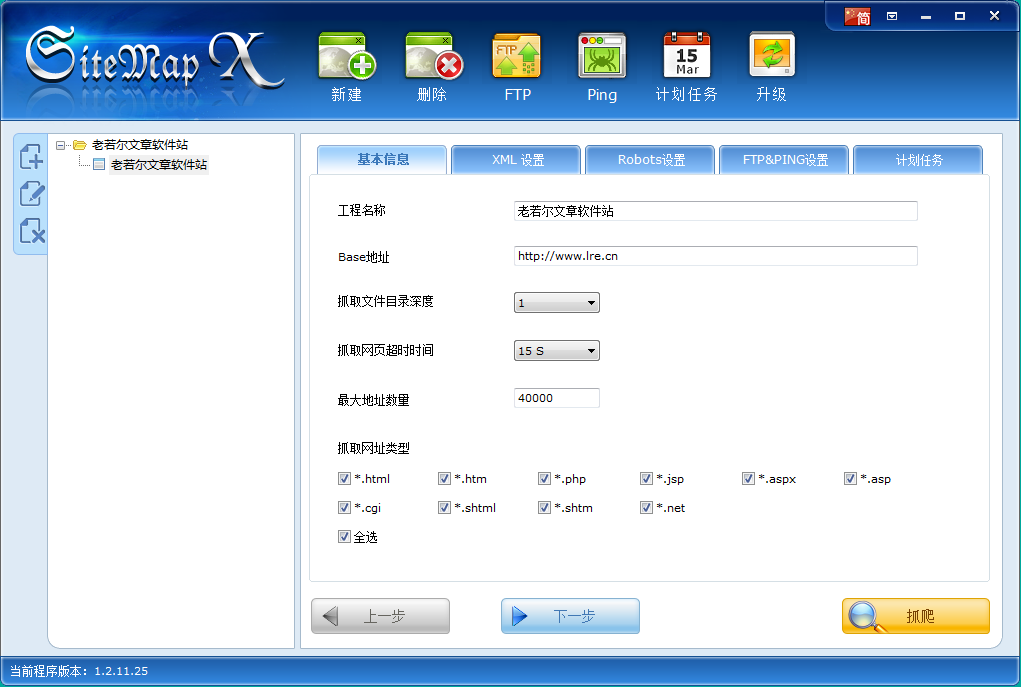Toggle the *.php checkbox
This screenshot has height=687, width=1021.
click(x=544, y=479)
